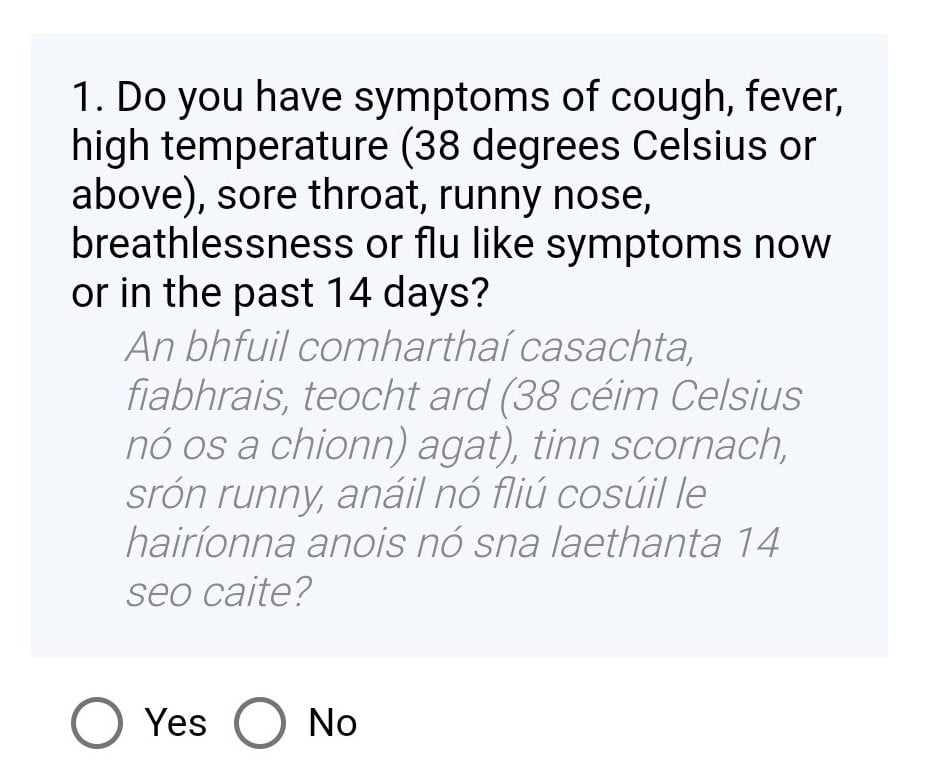Click the words 'past 14 days?'
The width and height of the screenshot is (934, 784).
[x=361, y=293]
